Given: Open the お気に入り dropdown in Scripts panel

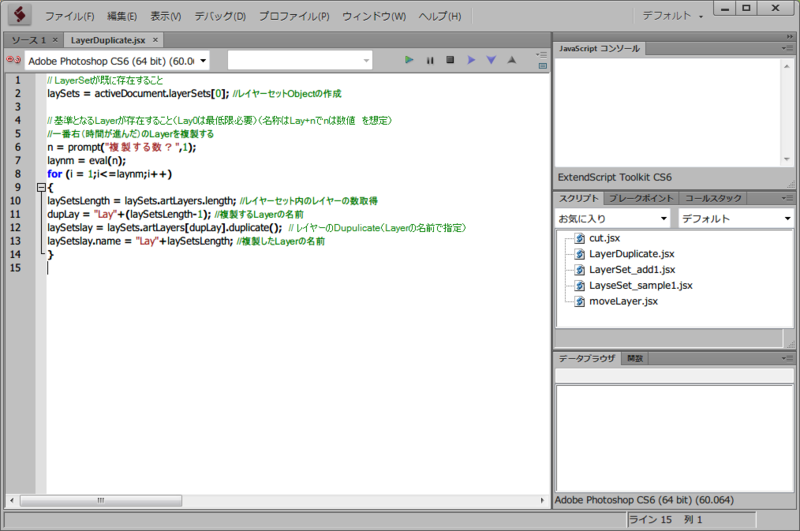Looking at the screenshot, I should 612,218.
